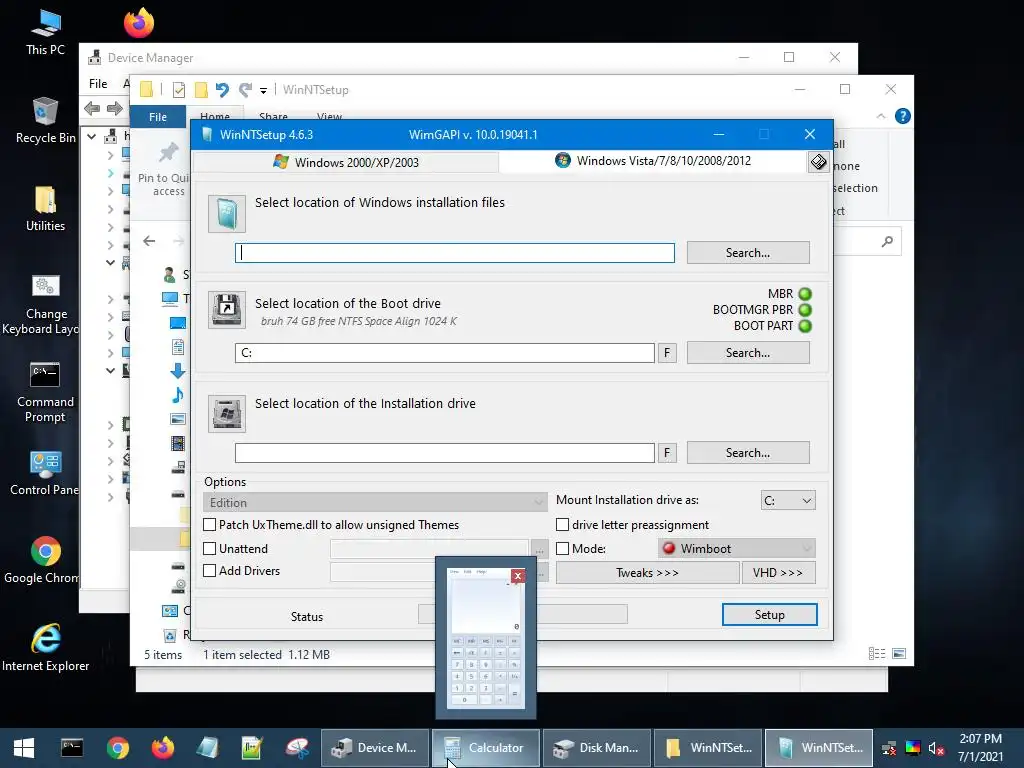Collapse the Explorer ribbon chevron
The image size is (1024, 768).
tap(881, 116)
